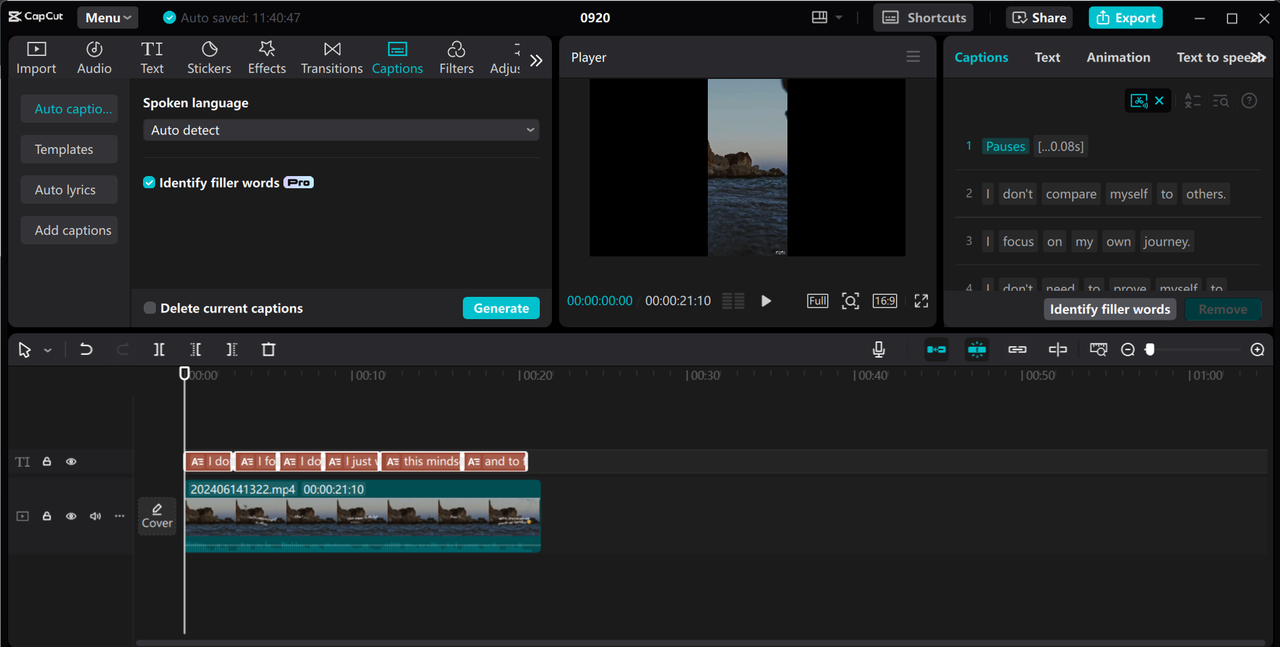Screen dimensions: 1280x647
Task: Open the Audio panel
Action: click(x=94, y=58)
